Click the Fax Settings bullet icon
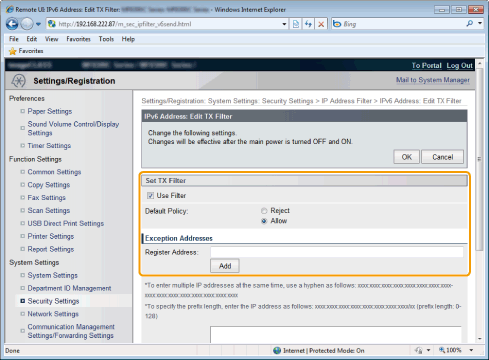This screenshot has width=489, height=360. coord(22,197)
